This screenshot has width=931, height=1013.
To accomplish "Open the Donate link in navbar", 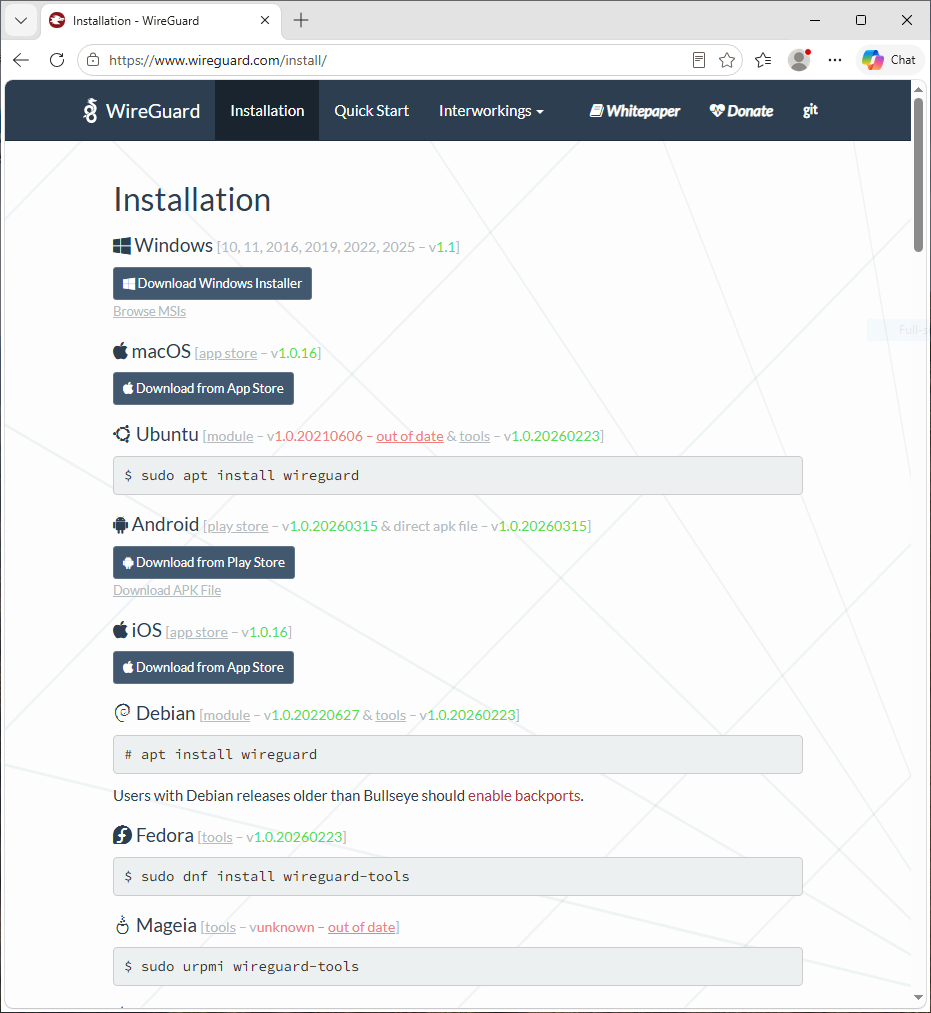I will [x=741, y=110].
